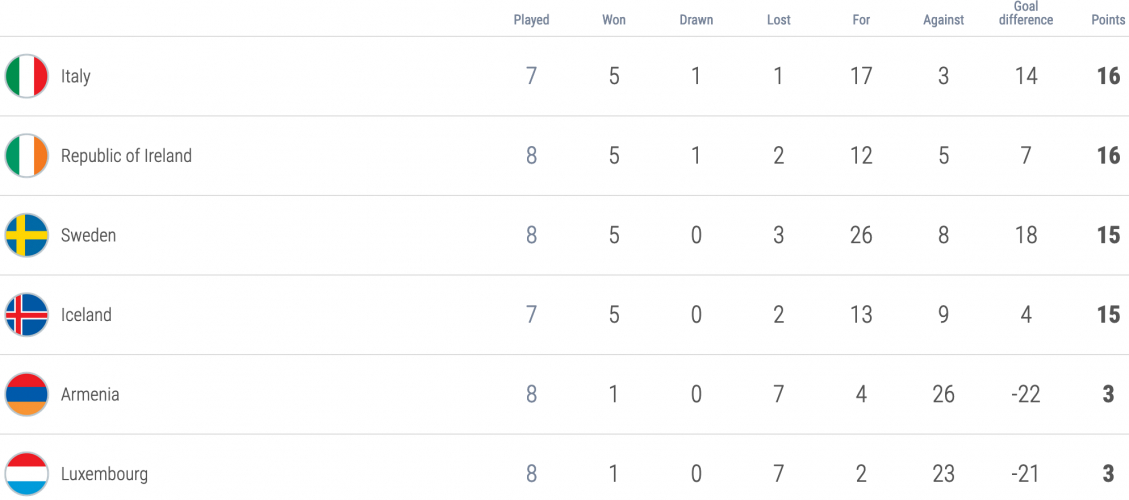Open the Armenia team name
This screenshot has height=500, width=1129.
[90, 395]
